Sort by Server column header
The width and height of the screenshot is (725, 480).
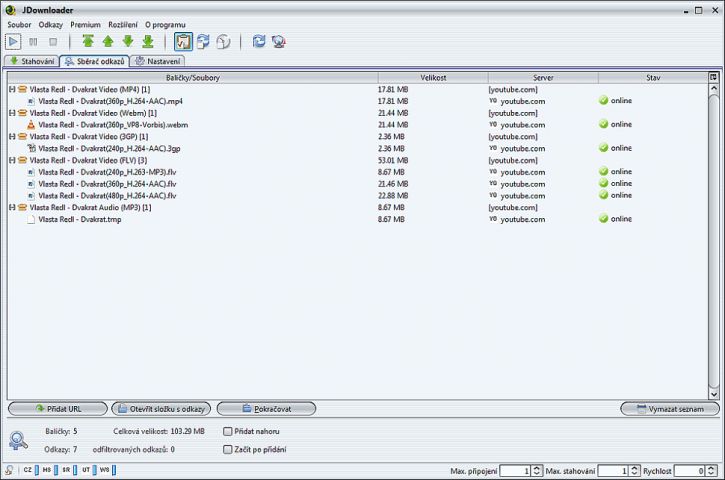pyautogui.click(x=543, y=78)
